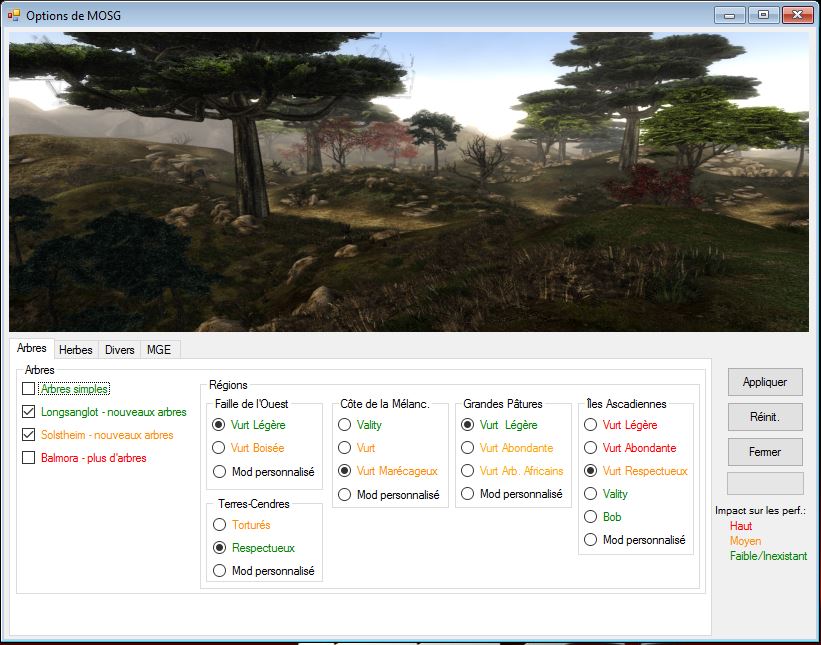Click the "Régions" group label
Viewport: 821px width, 645px height.
coord(228,385)
